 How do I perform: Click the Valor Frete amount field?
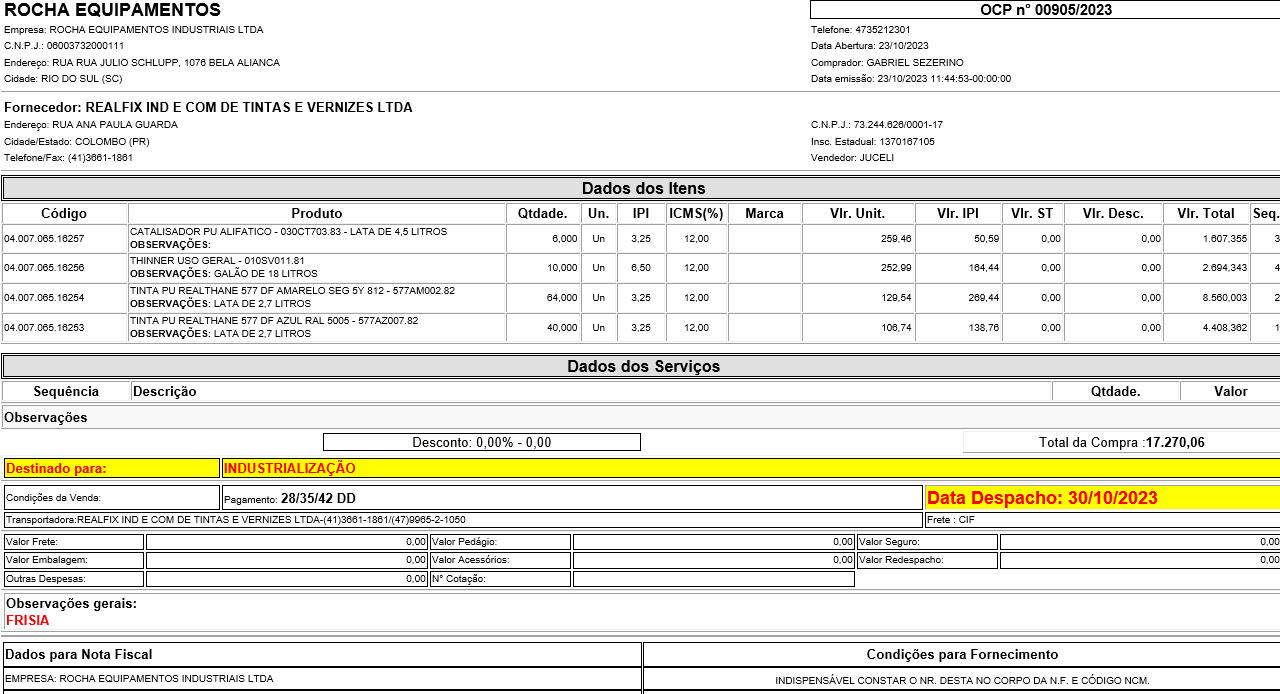tap(286, 542)
